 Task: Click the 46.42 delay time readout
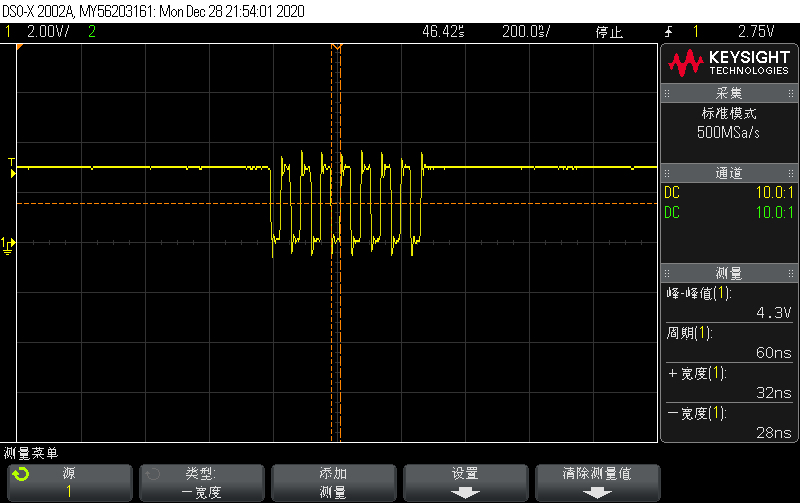tap(443, 32)
